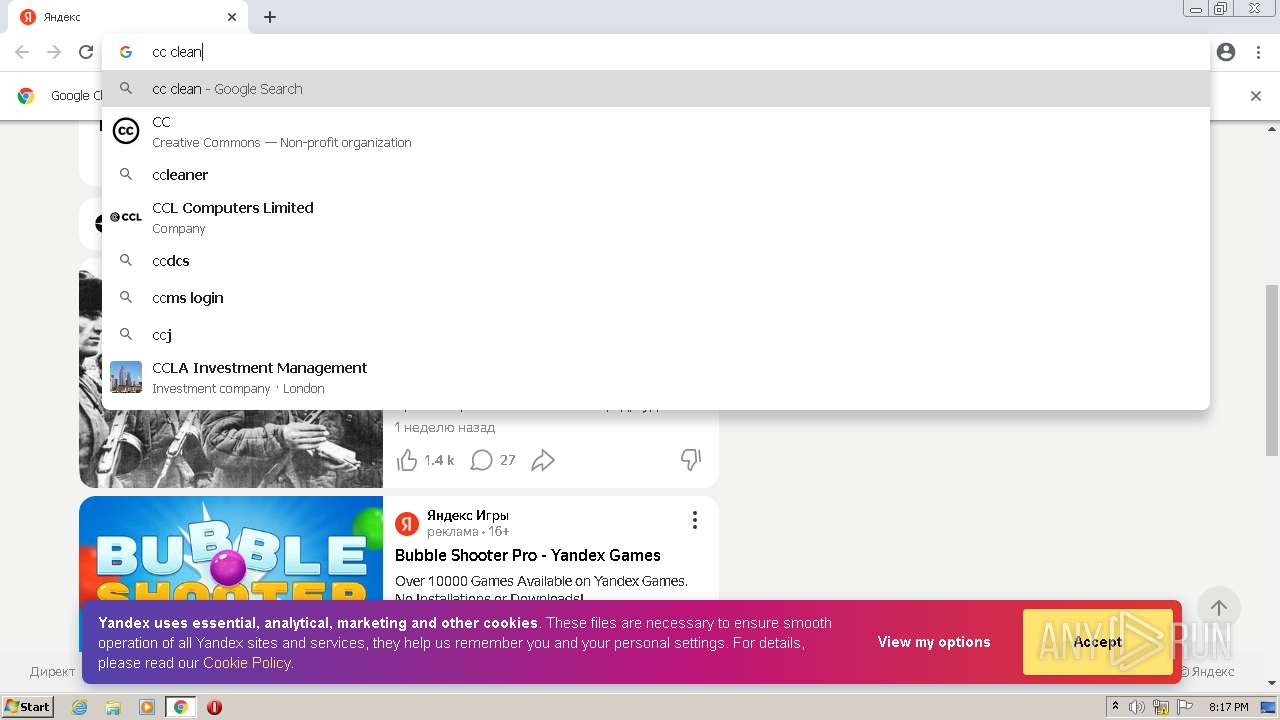Click the address bar with 'cc clean'
The image size is (1280, 720).
[x=655, y=52]
